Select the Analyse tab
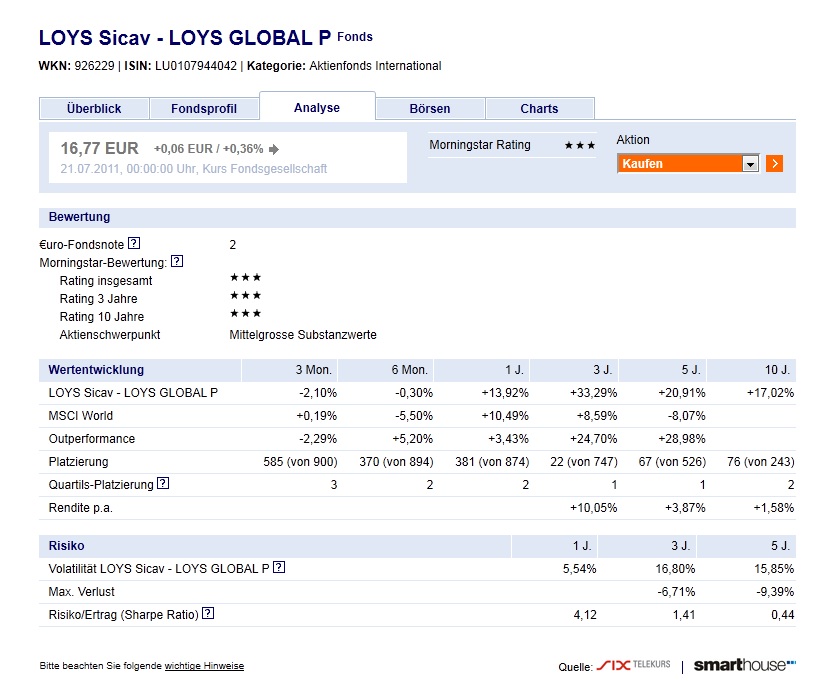 [x=317, y=107]
